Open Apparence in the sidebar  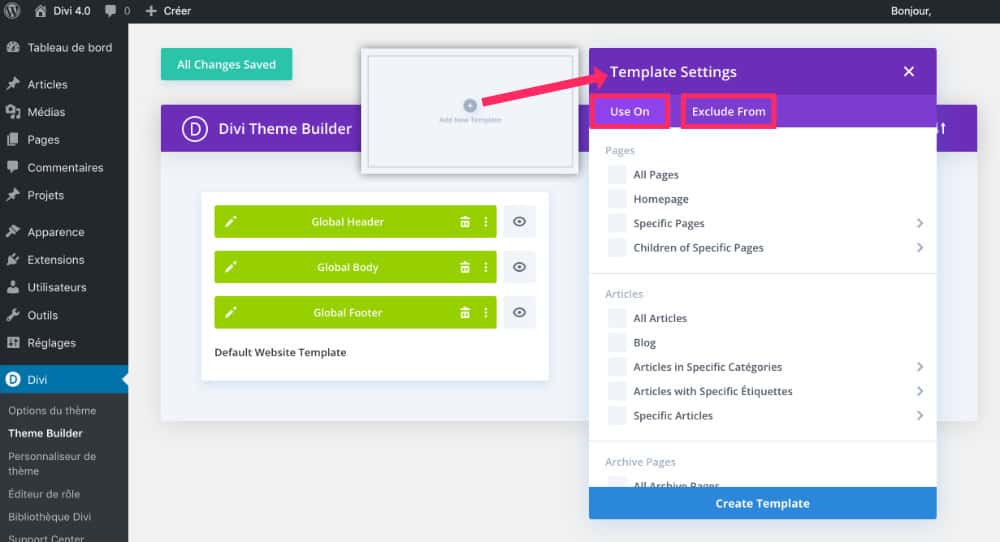pos(64,232)
